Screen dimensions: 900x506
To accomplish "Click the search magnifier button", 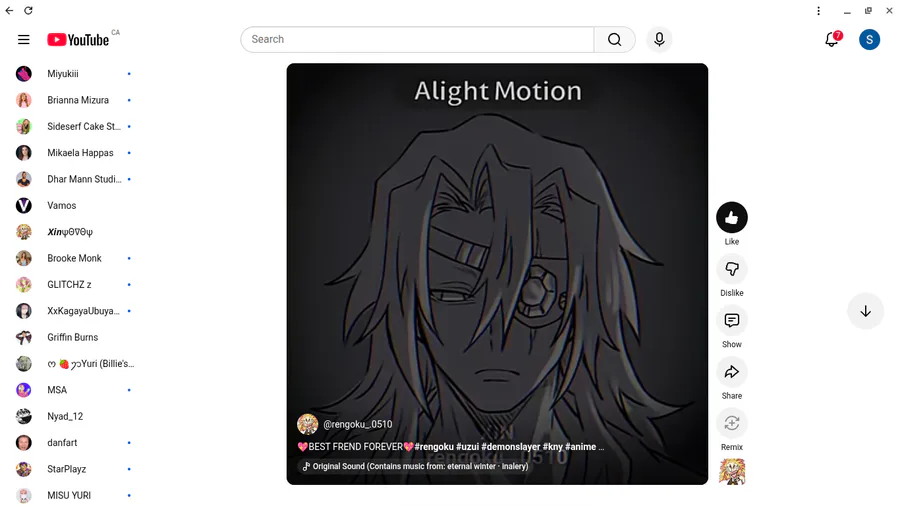I will [615, 40].
